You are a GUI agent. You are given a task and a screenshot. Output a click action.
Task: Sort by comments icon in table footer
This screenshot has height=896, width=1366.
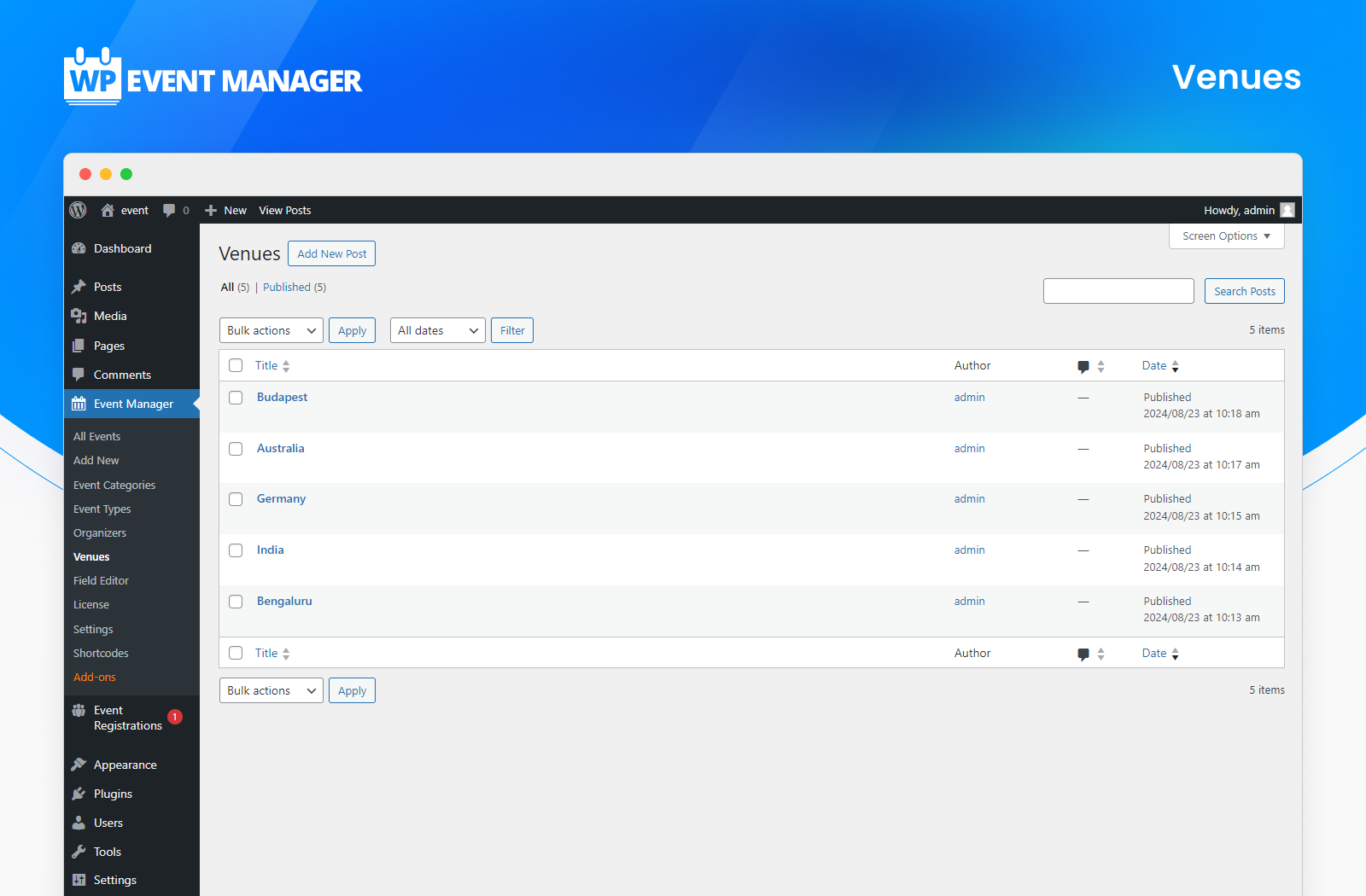tap(1083, 654)
